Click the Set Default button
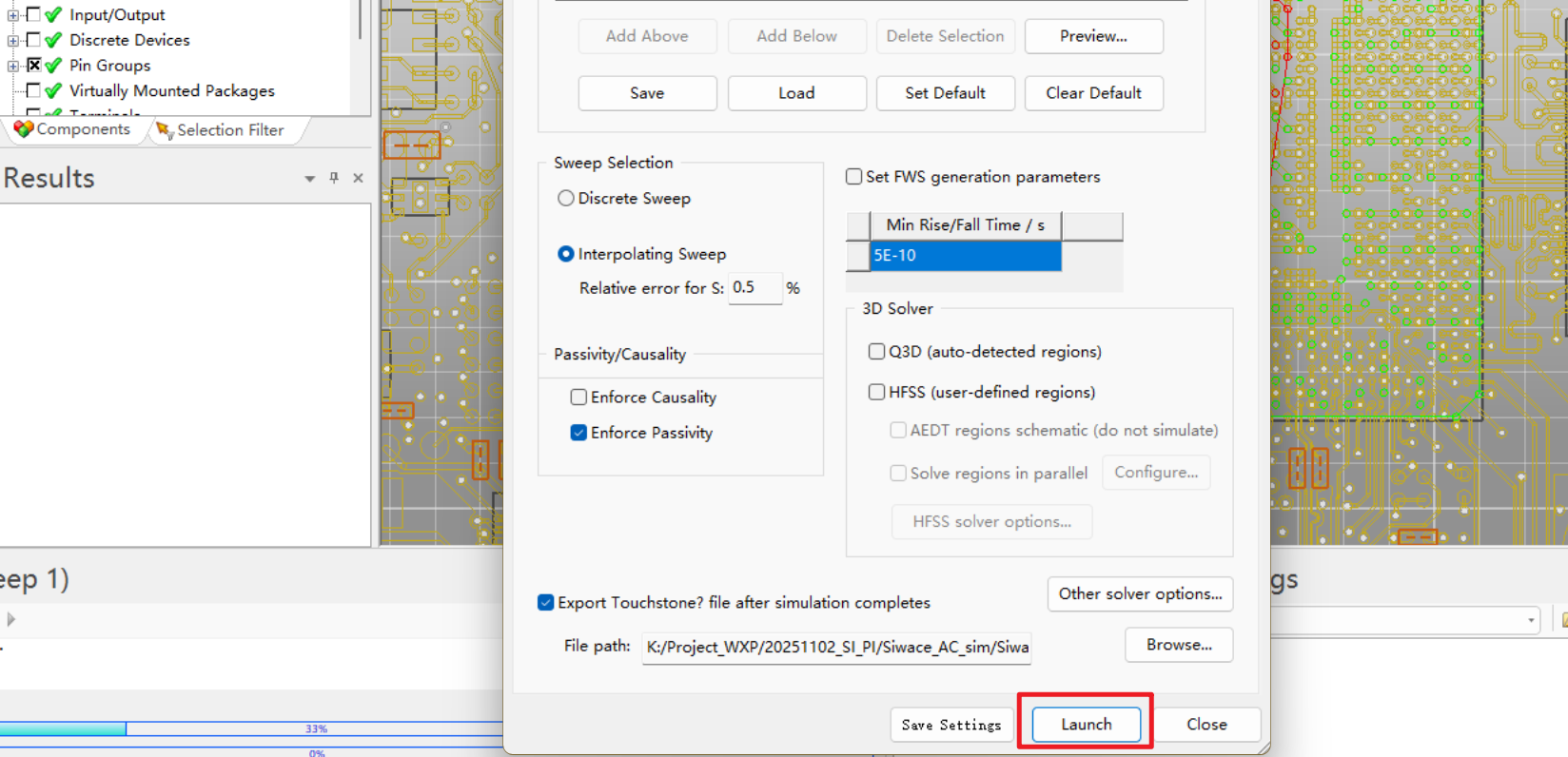The image size is (1568, 757). [x=945, y=93]
